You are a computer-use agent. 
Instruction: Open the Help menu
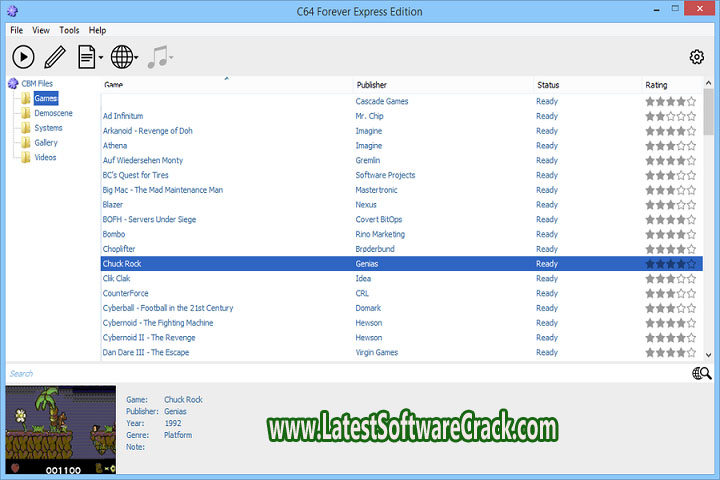(x=97, y=30)
